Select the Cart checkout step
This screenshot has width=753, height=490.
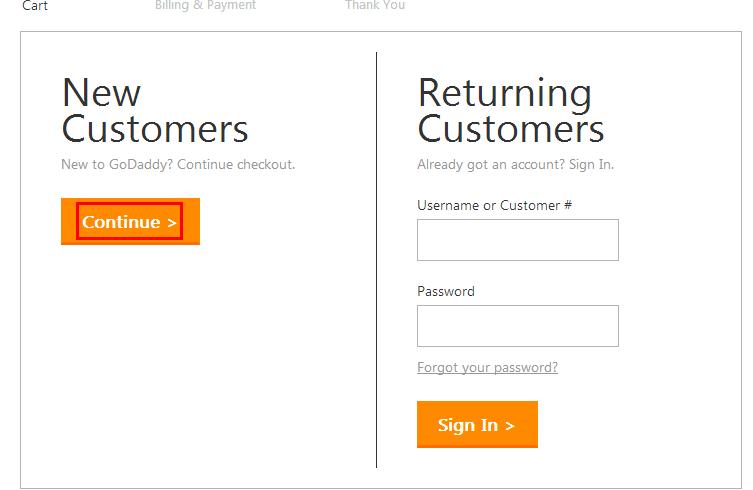tap(35, 6)
